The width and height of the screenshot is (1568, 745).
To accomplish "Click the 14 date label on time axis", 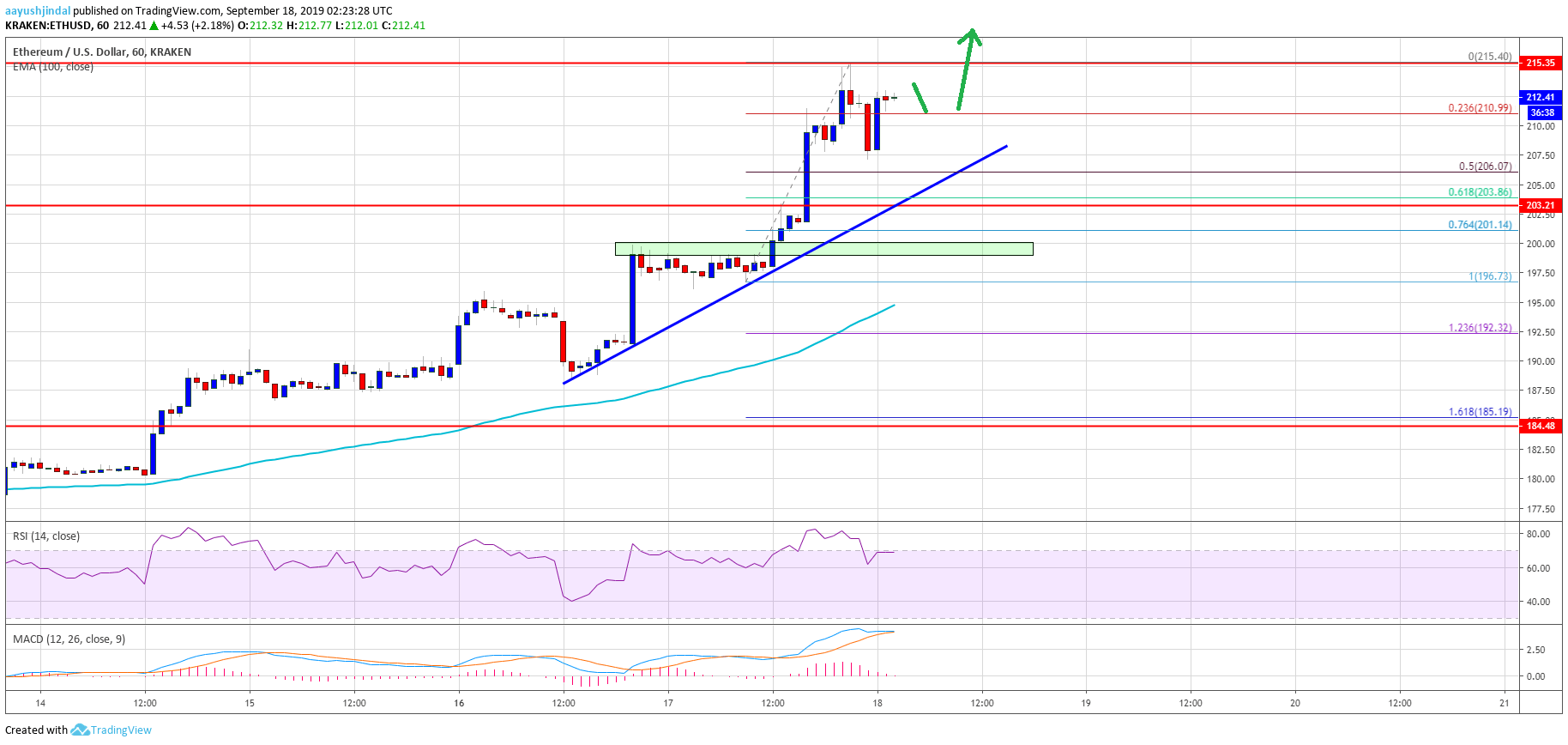I will coord(40,703).
